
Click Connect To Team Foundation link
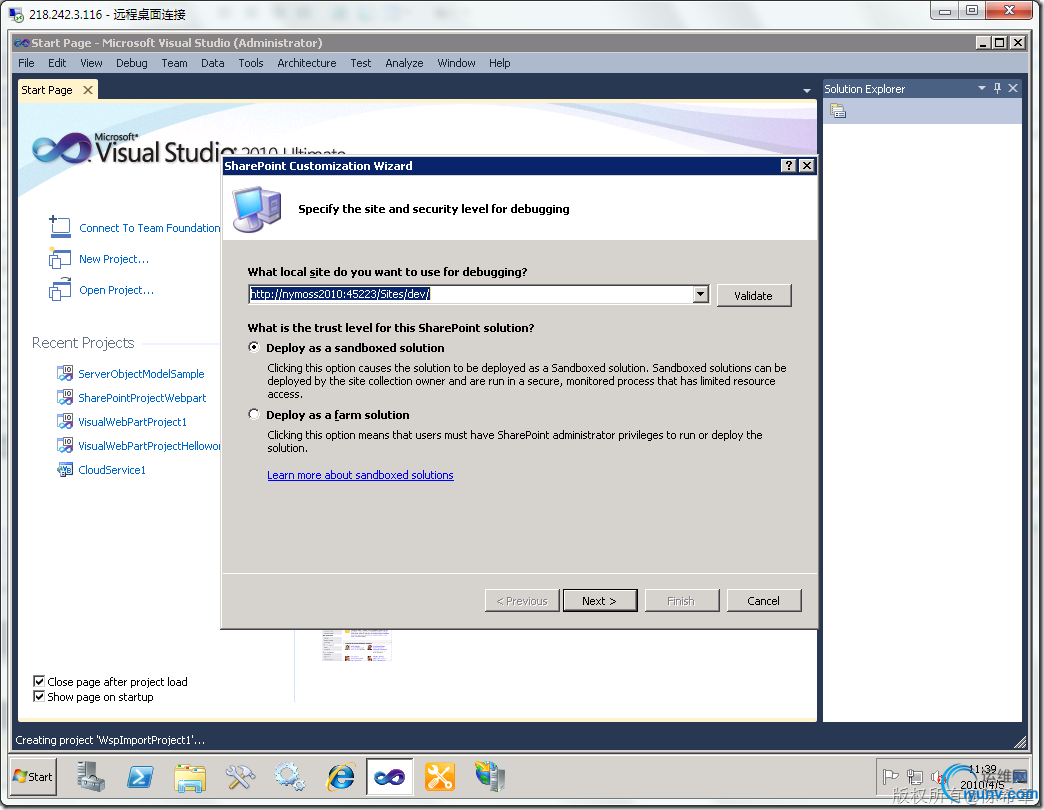[x=150, y=228]
